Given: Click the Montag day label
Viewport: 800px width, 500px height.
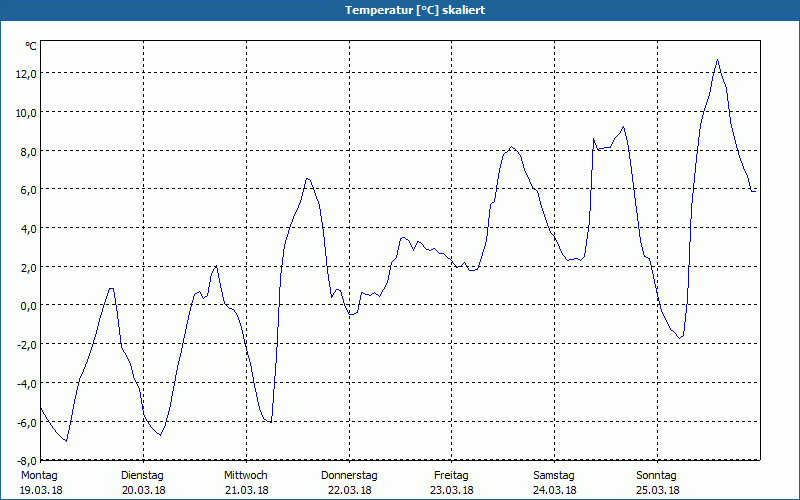Looking at the screenshot, I should [39, 476].
